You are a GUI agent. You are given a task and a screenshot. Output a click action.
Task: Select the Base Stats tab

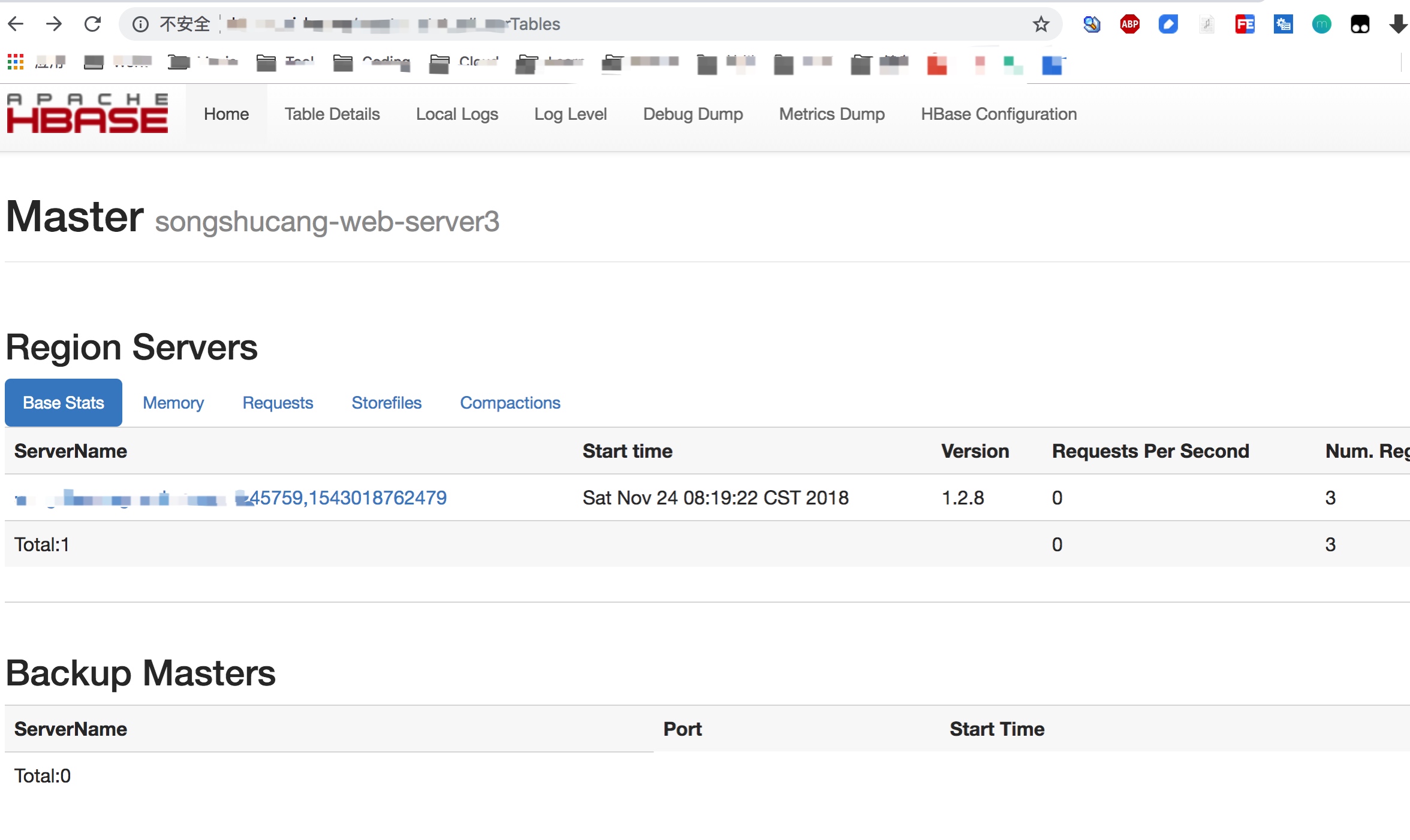click(64, 403)
